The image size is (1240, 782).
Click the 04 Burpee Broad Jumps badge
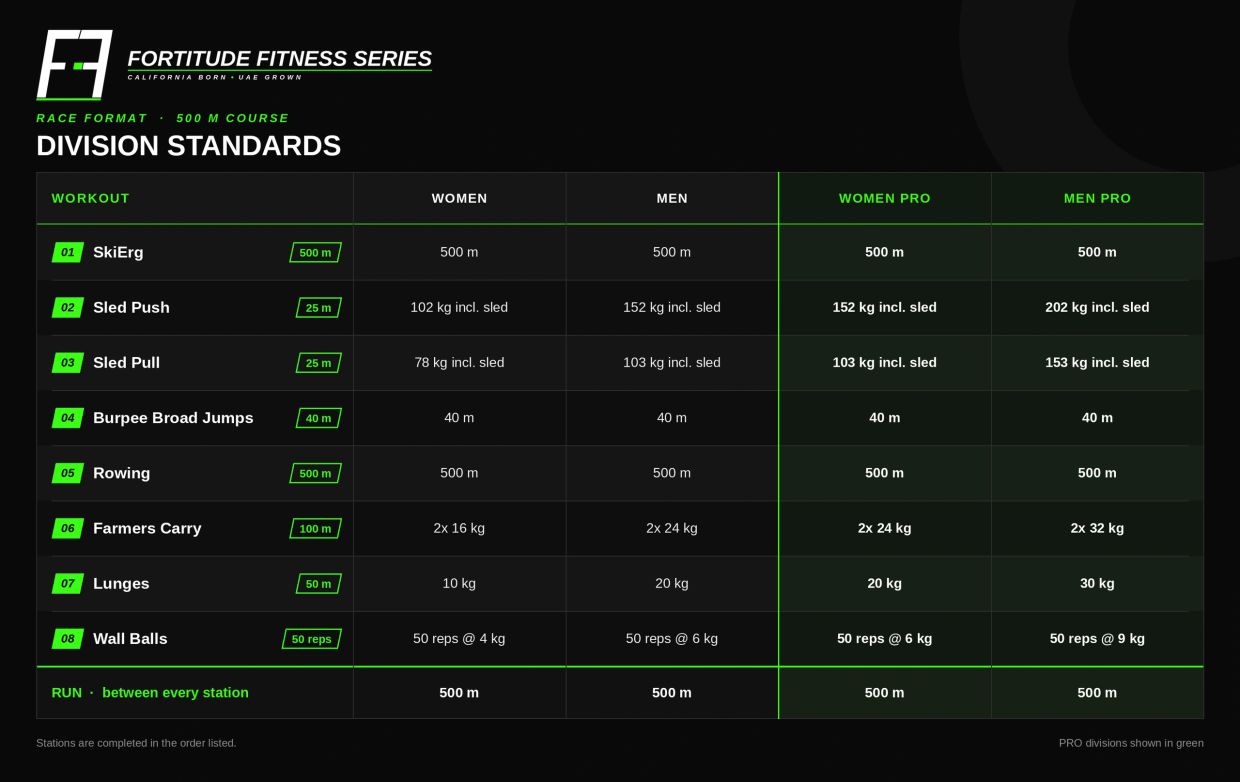[67, 418]
